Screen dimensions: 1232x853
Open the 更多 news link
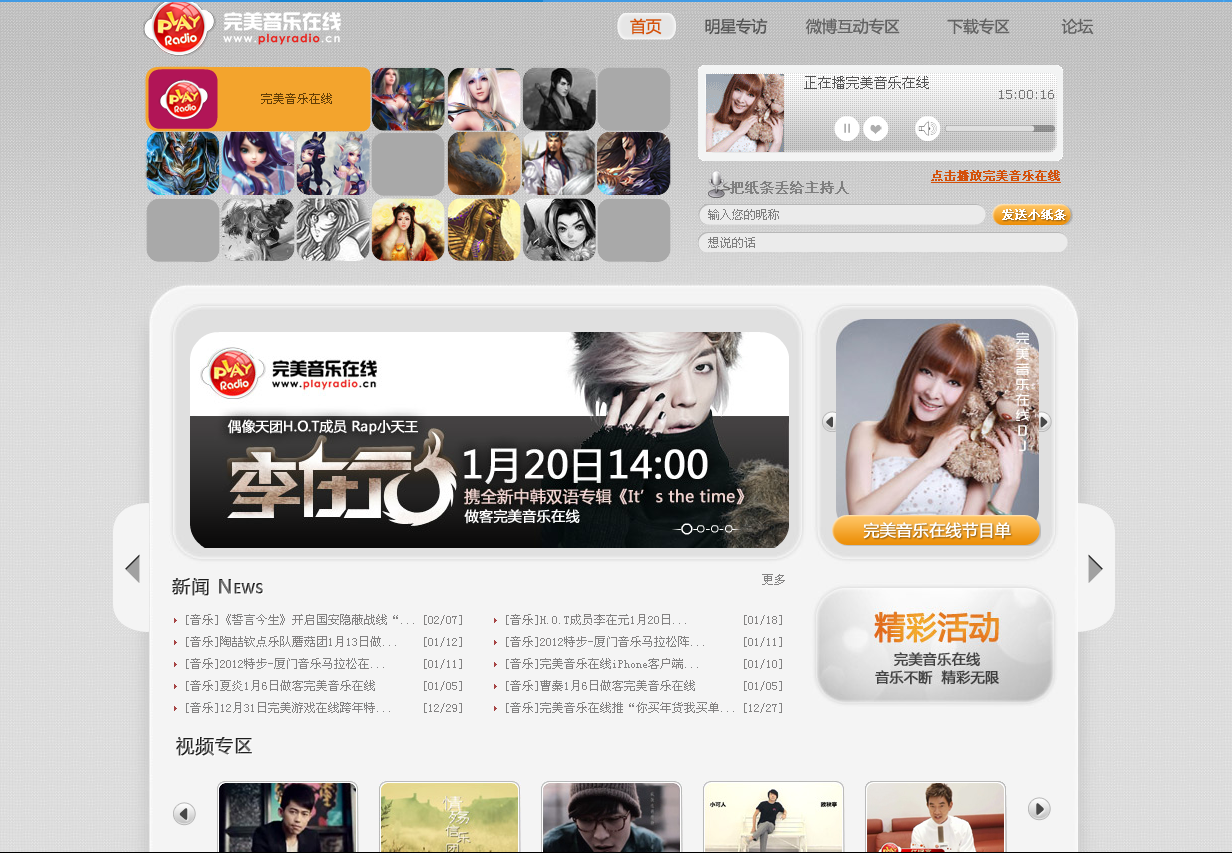click(x=773, y=579)
